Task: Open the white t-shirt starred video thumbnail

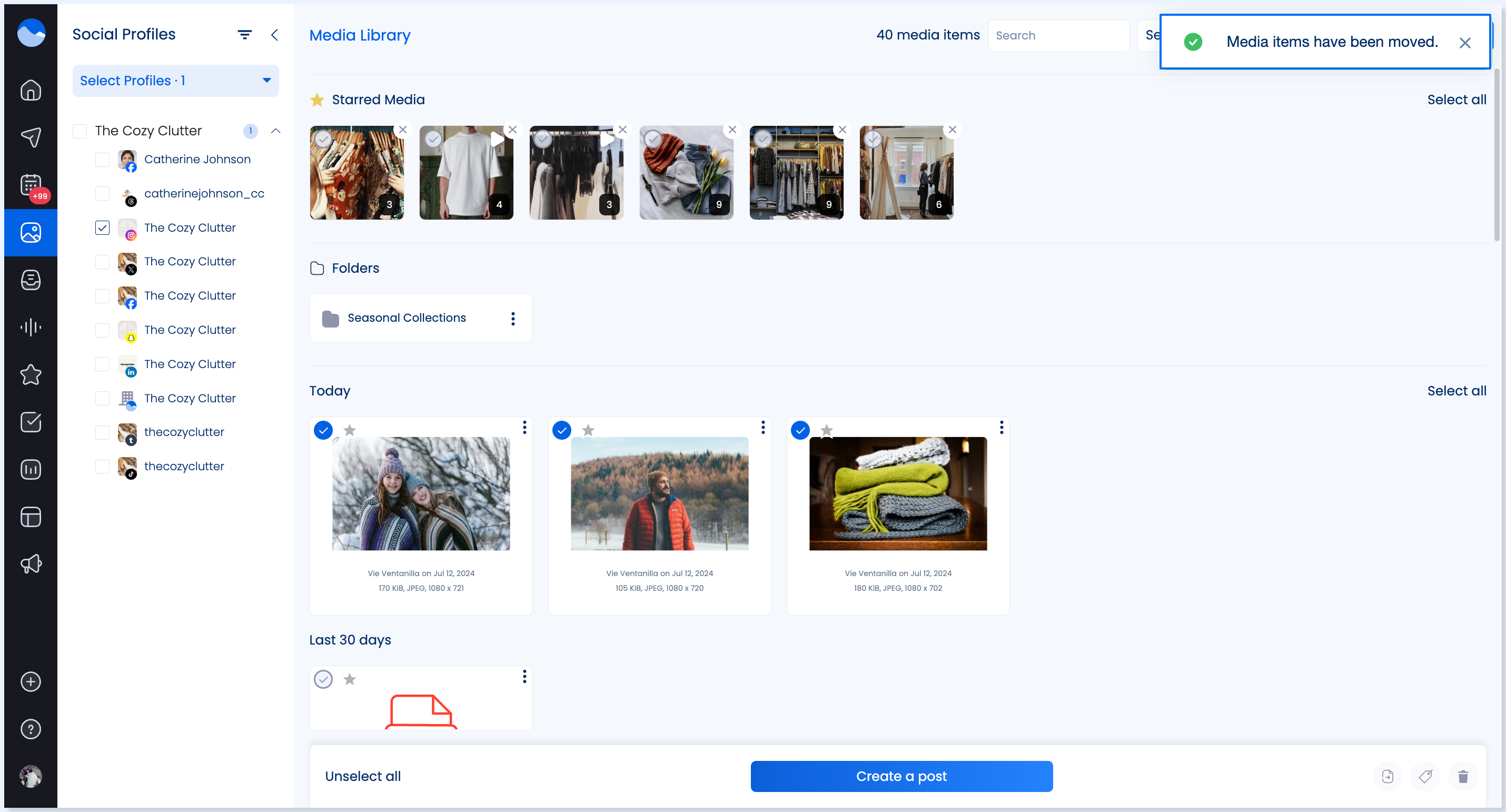Action: point(466,172)
